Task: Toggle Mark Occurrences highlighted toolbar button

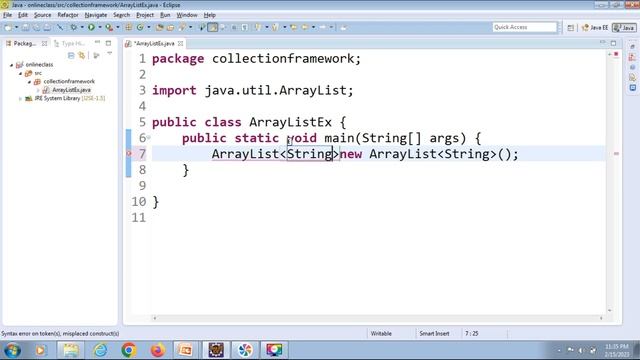Action: [213, 27]
